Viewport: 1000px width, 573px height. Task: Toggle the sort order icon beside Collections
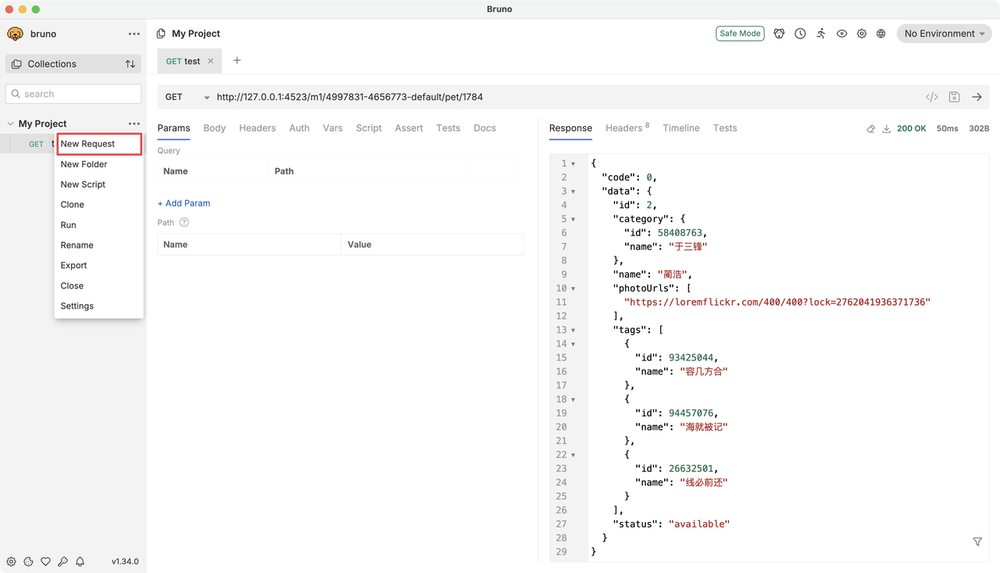pos(130,64)
